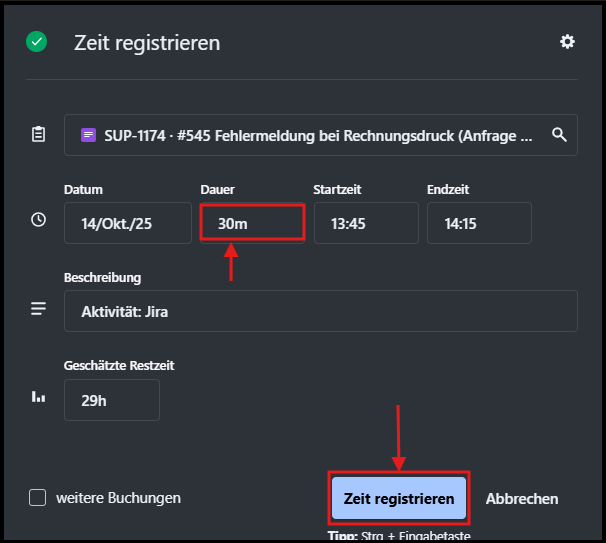
Task: Click the search magnifier in the issue field
Action: pos(559,135)
